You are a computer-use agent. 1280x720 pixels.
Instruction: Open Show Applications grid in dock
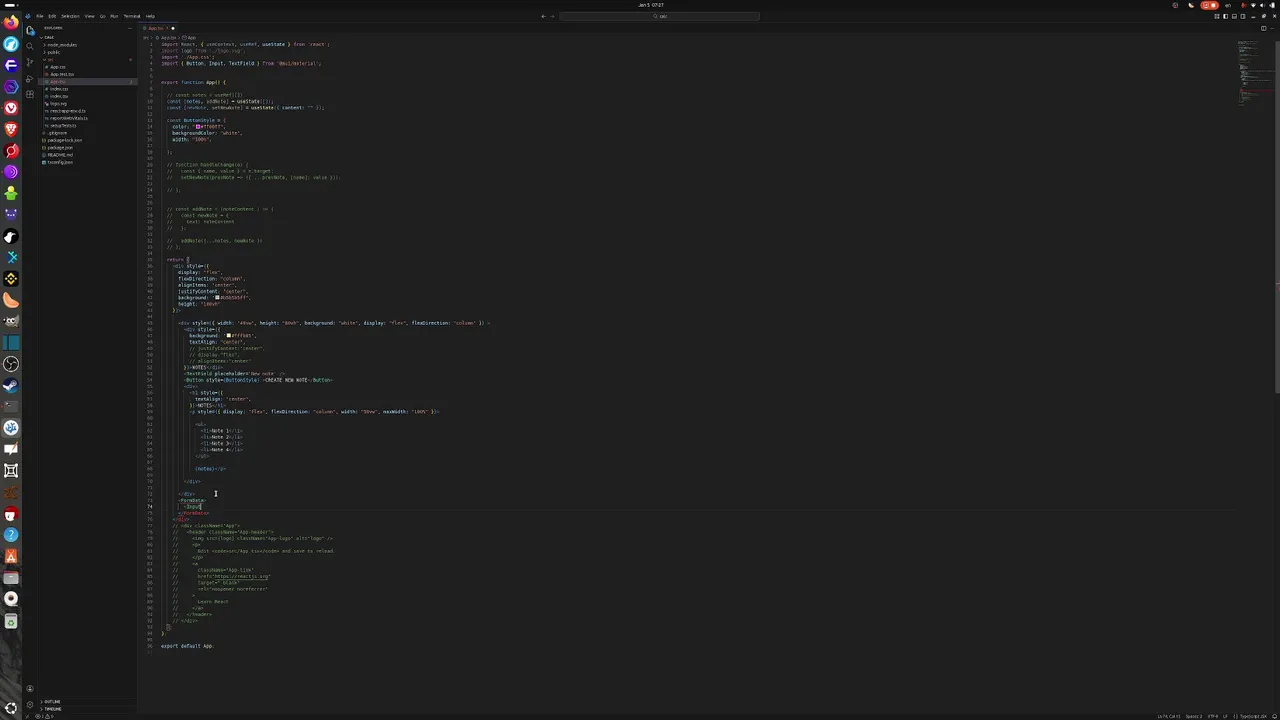[11, 707]
